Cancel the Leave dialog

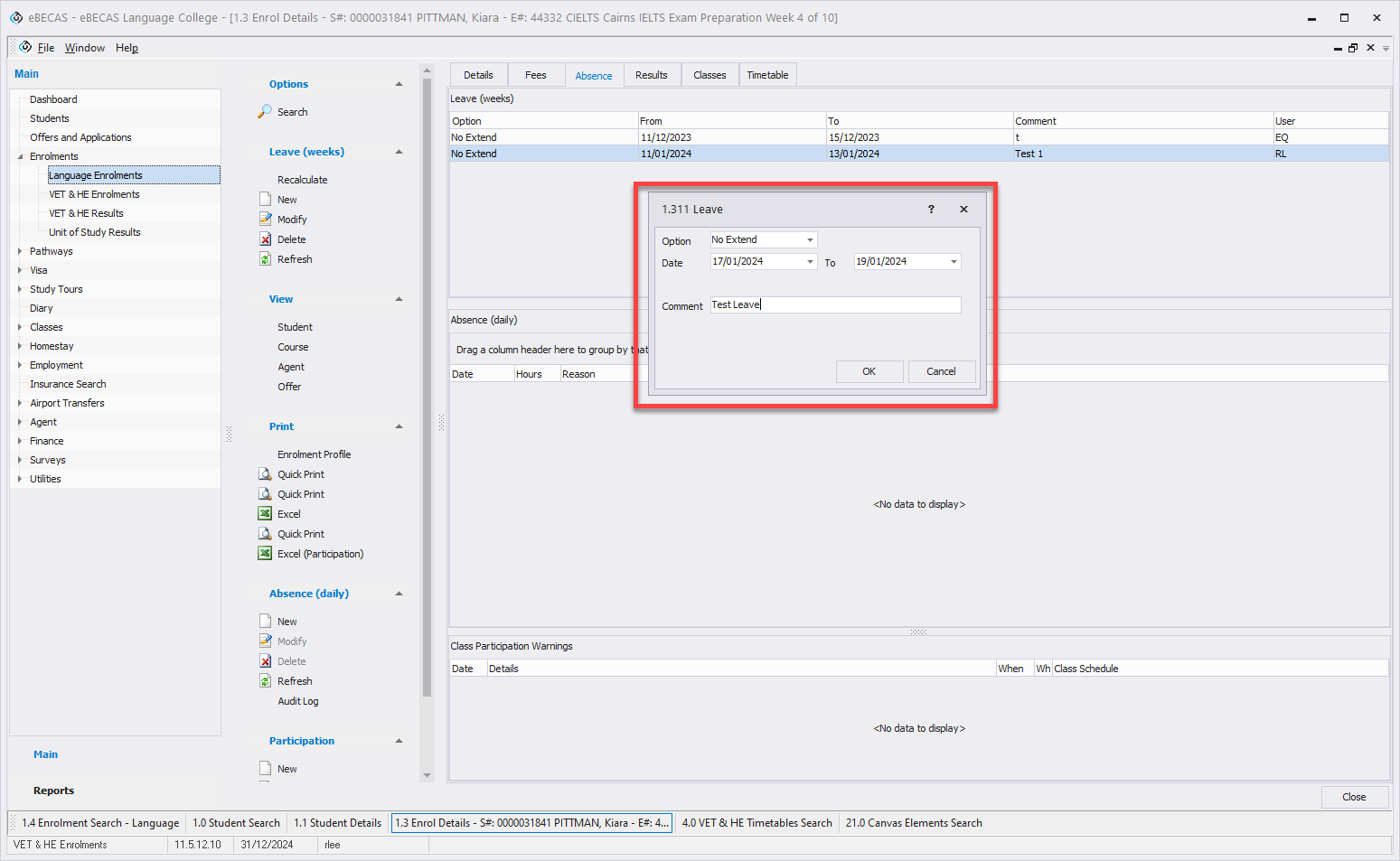point(941,371)
